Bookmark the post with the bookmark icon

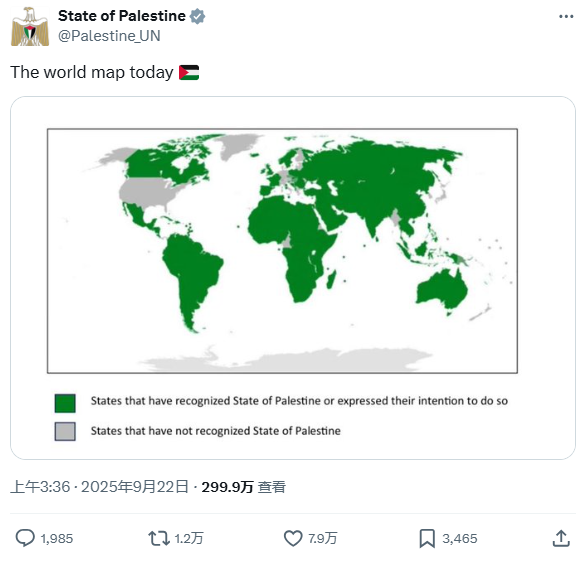pos(427,538)
